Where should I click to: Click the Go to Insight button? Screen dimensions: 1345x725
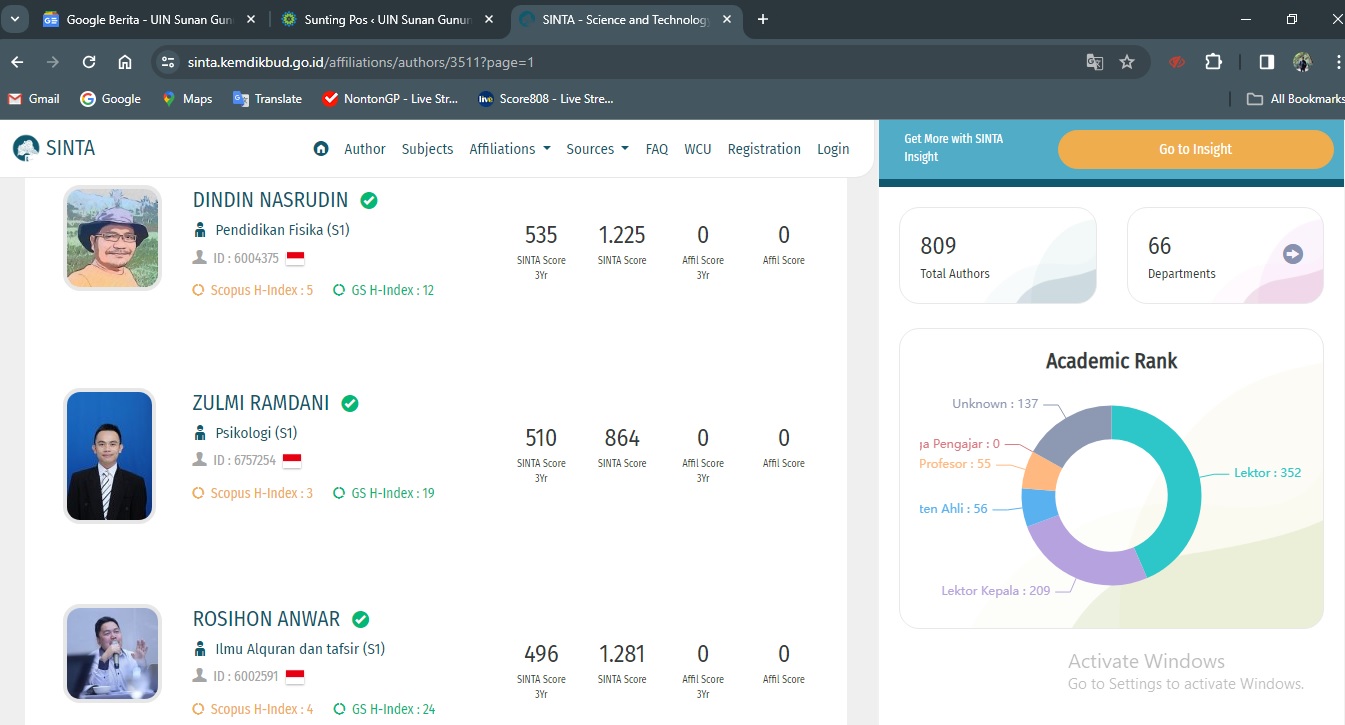[x=1195, y=149]
